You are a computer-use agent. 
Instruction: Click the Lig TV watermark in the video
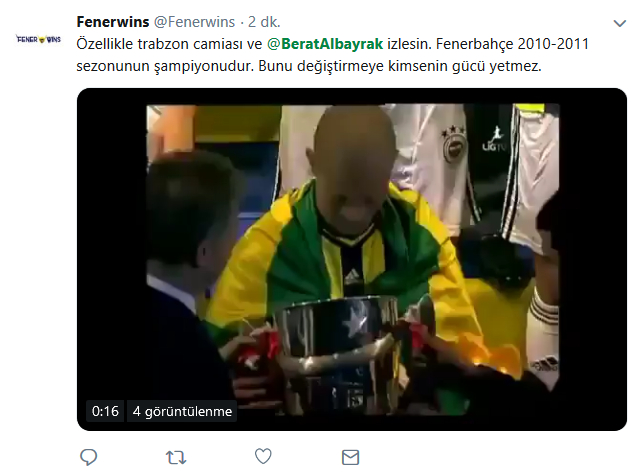(494, 139)
